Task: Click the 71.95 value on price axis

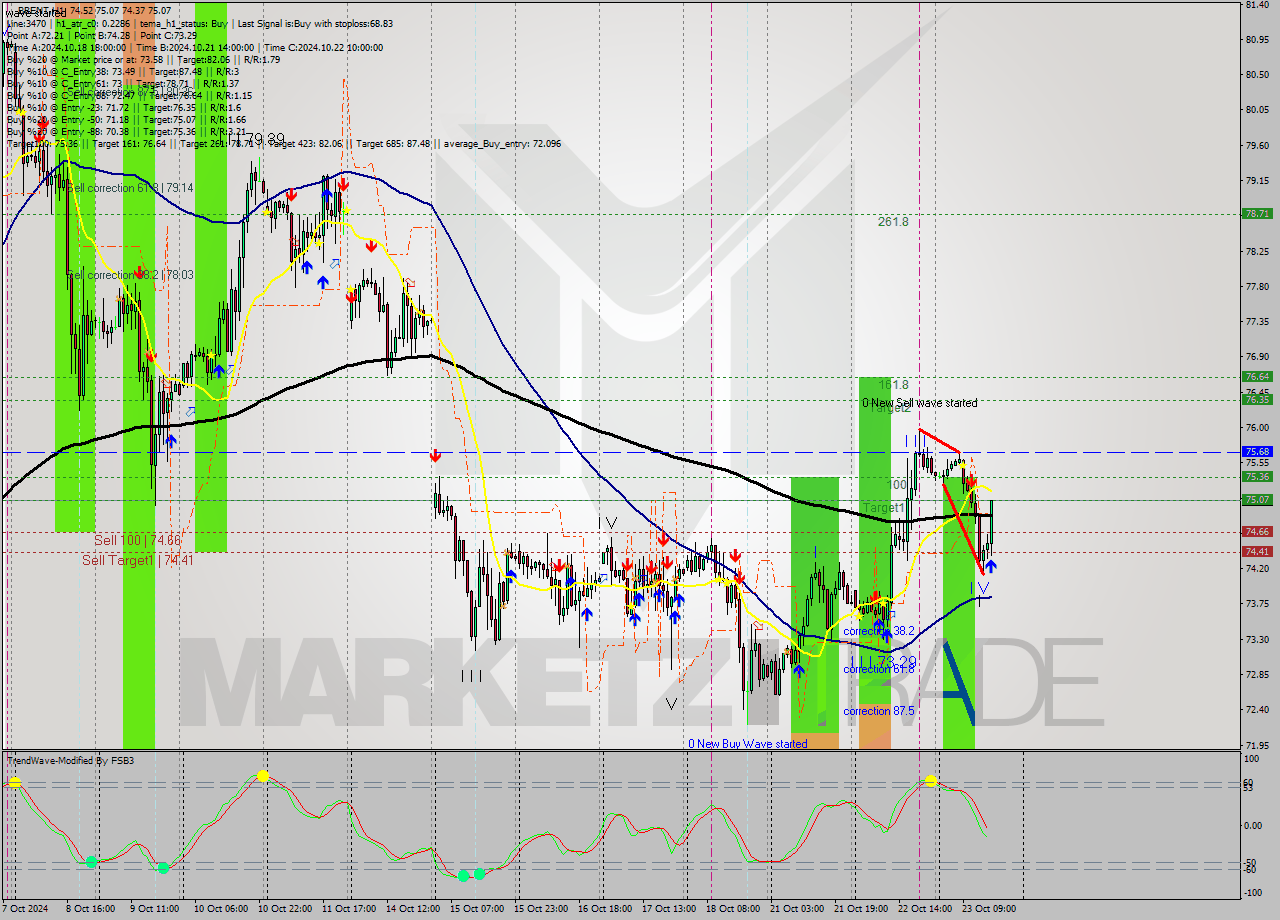Action: [1257, 745]
